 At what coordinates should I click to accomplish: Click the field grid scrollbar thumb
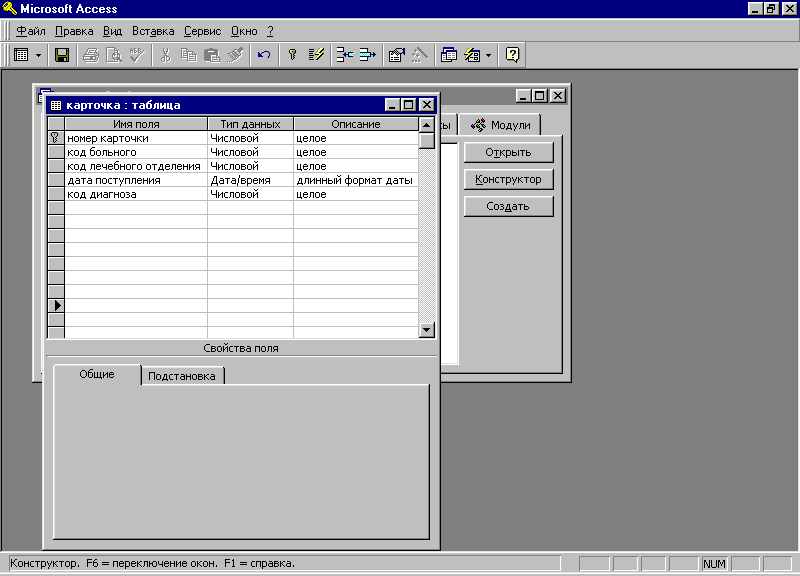pos(427,140)
